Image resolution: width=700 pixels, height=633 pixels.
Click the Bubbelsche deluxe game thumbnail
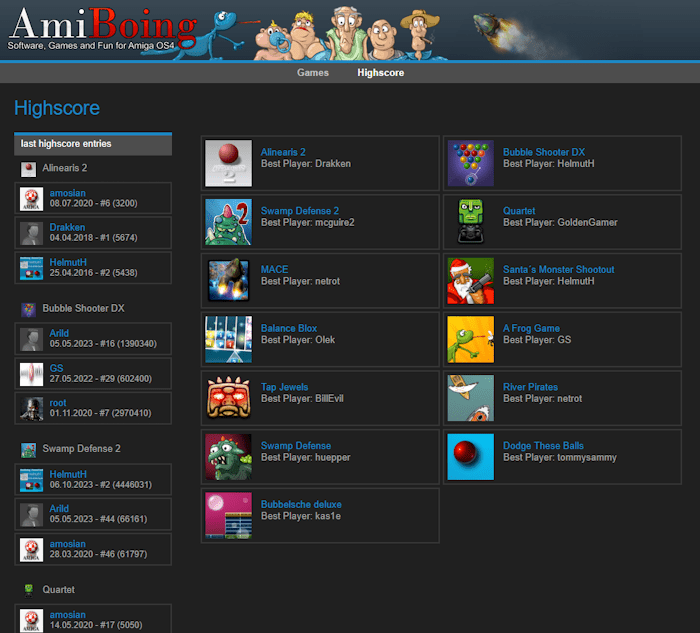[x=229, y=515]
